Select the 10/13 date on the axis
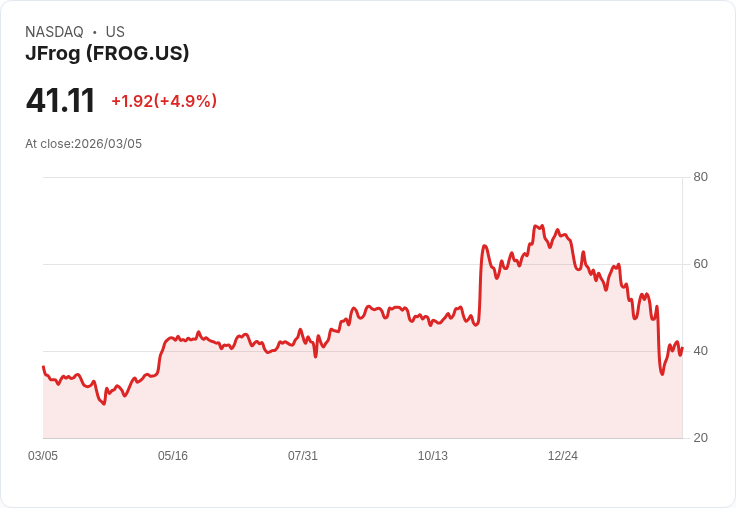The image size is (736, 508). pyautogui.click(x=433, y=456)
